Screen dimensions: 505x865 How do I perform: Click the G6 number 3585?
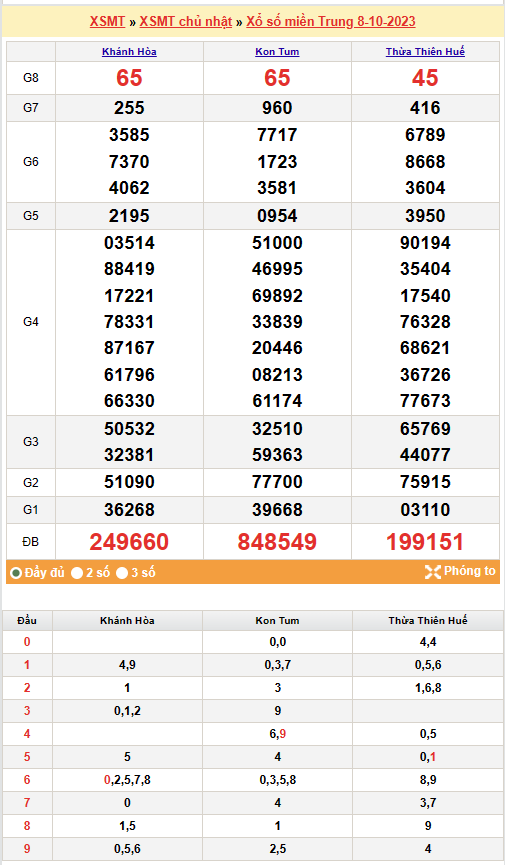tap(129, 135)
